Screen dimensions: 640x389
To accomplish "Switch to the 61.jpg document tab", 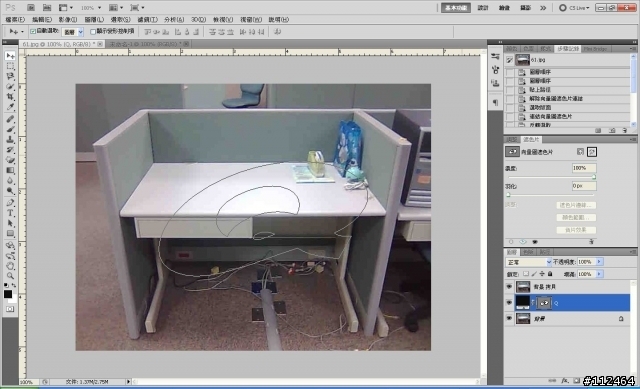I will pyautogui.click(x=61, y=44).
